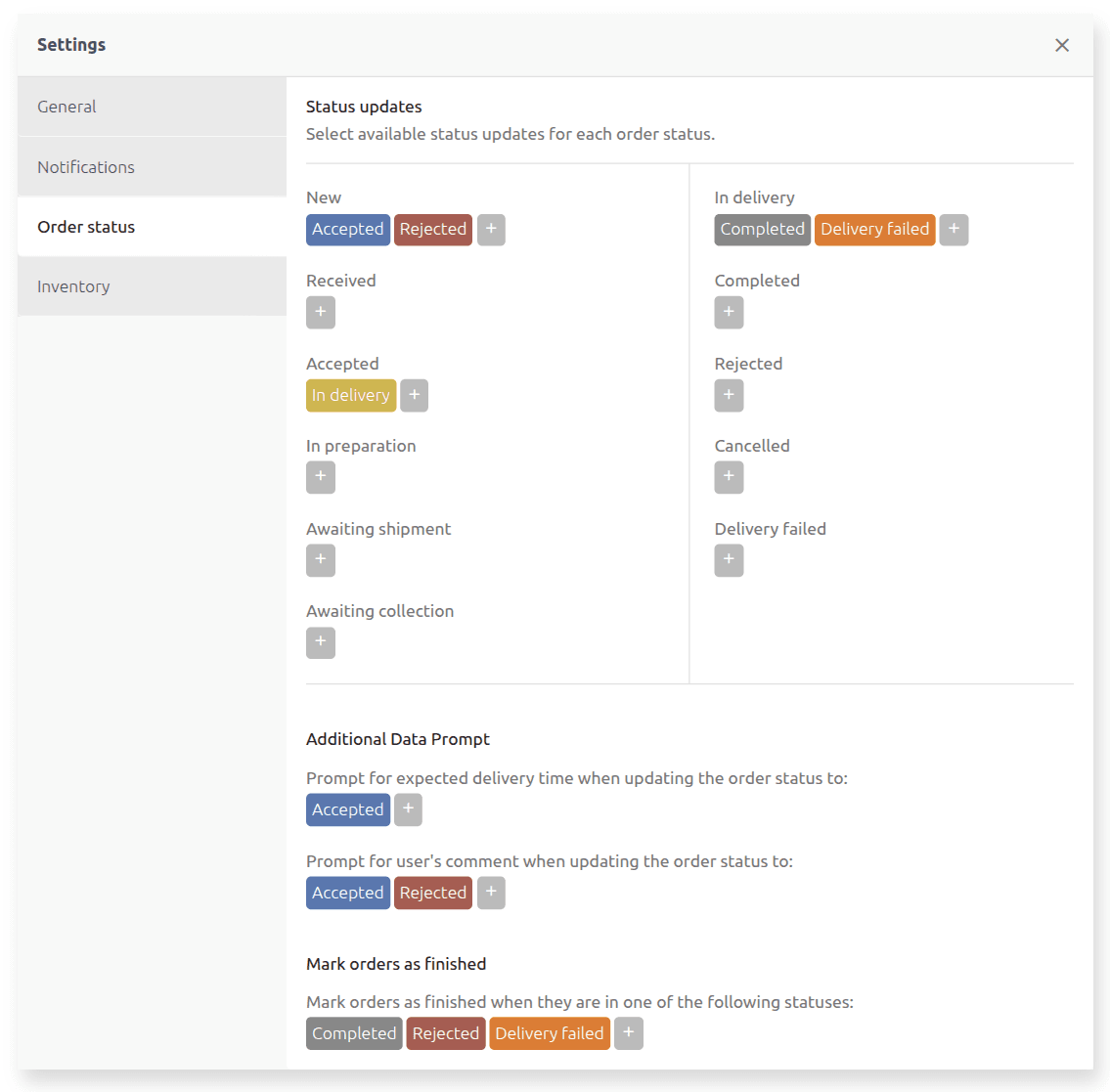Add a status update for Delivery failed

[729, 560]
